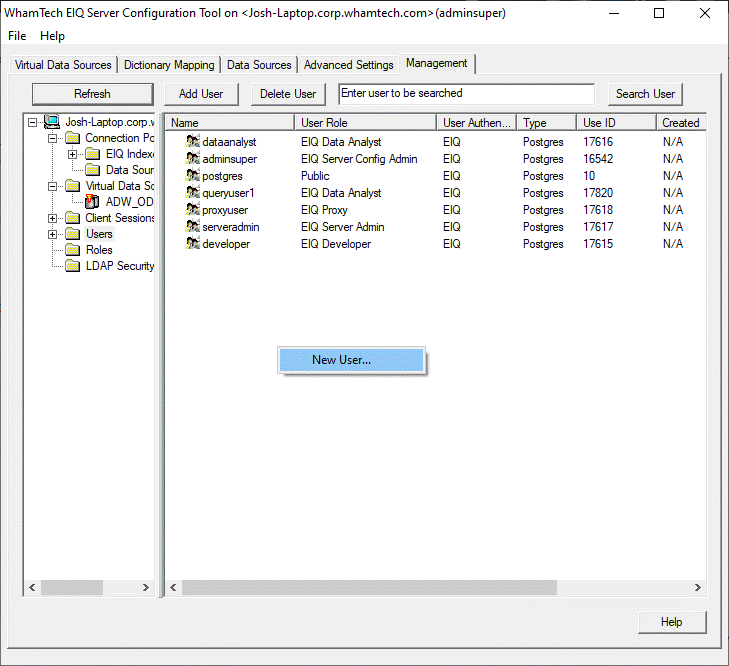Click user ID 17615 cell

(598, 244)
